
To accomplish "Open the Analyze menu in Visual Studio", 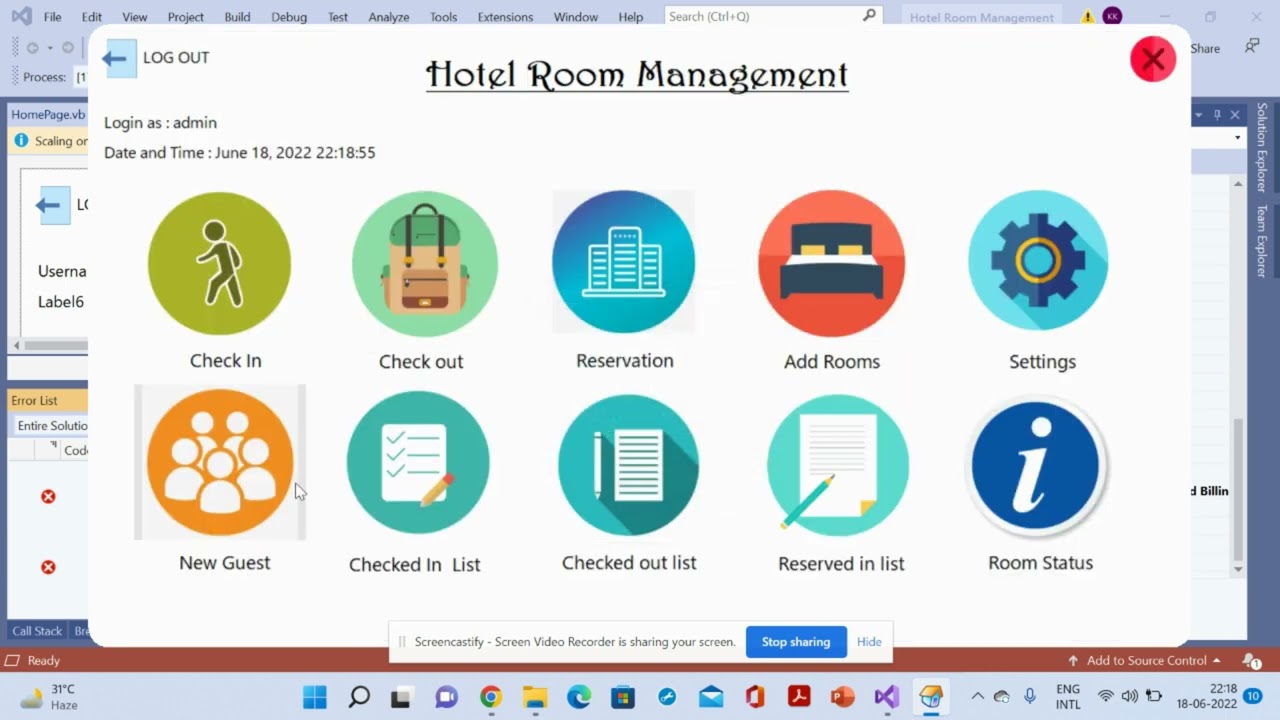I will click(389, 17).
